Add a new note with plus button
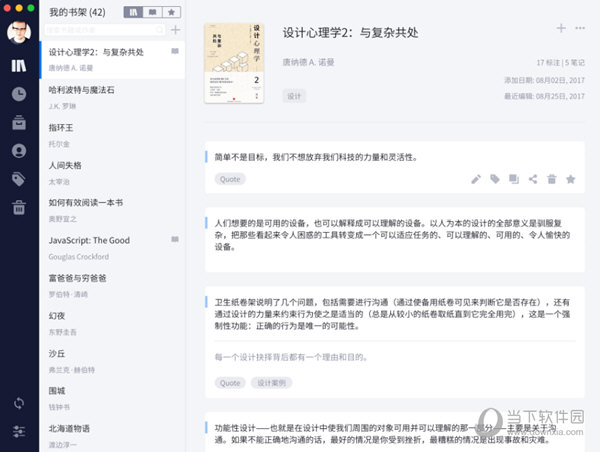The height and width of the screenshot is (452, 600). 561,28
